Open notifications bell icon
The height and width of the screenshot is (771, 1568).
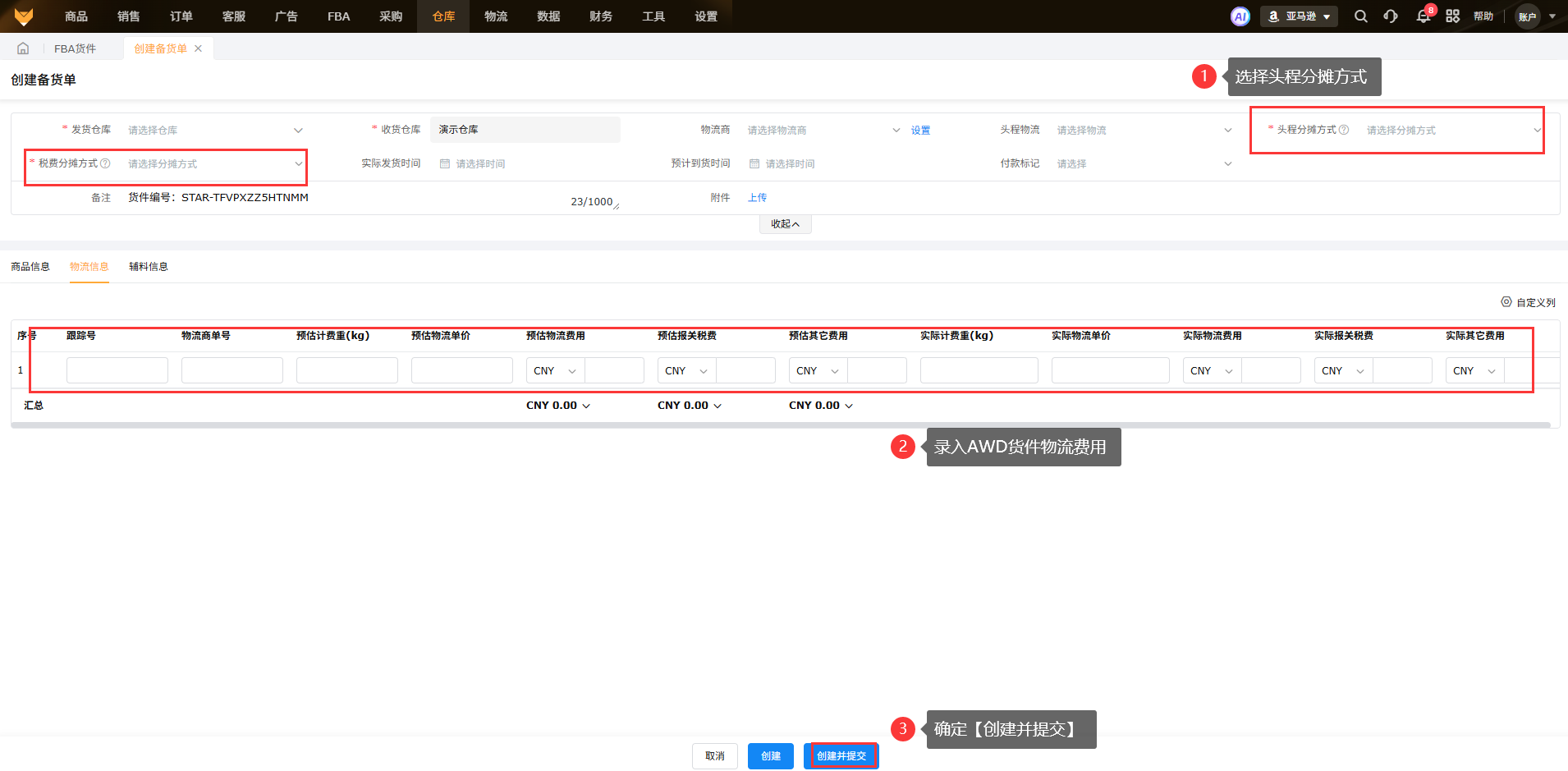(x=1423, y=16)
